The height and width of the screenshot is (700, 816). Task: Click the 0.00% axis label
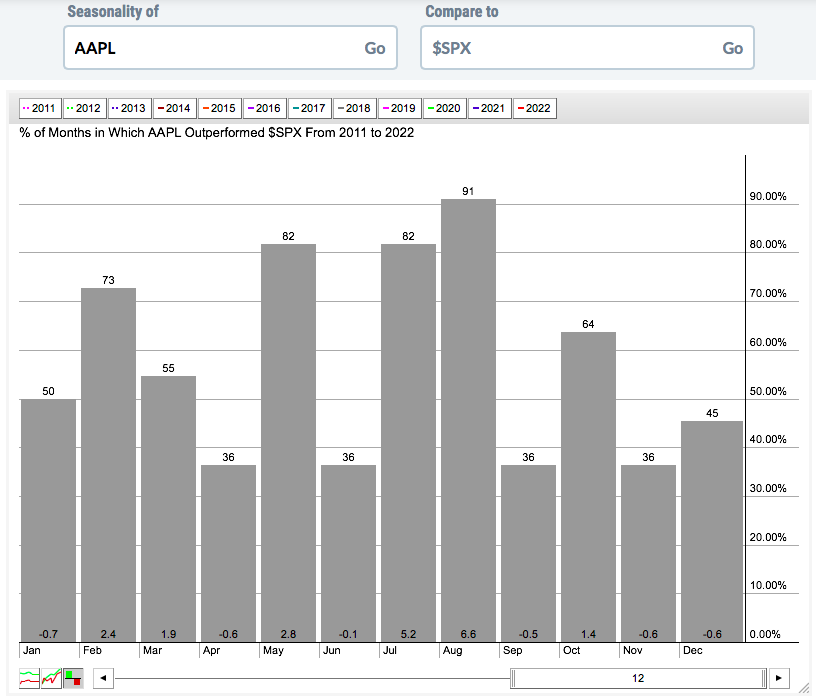coord(765,634)
